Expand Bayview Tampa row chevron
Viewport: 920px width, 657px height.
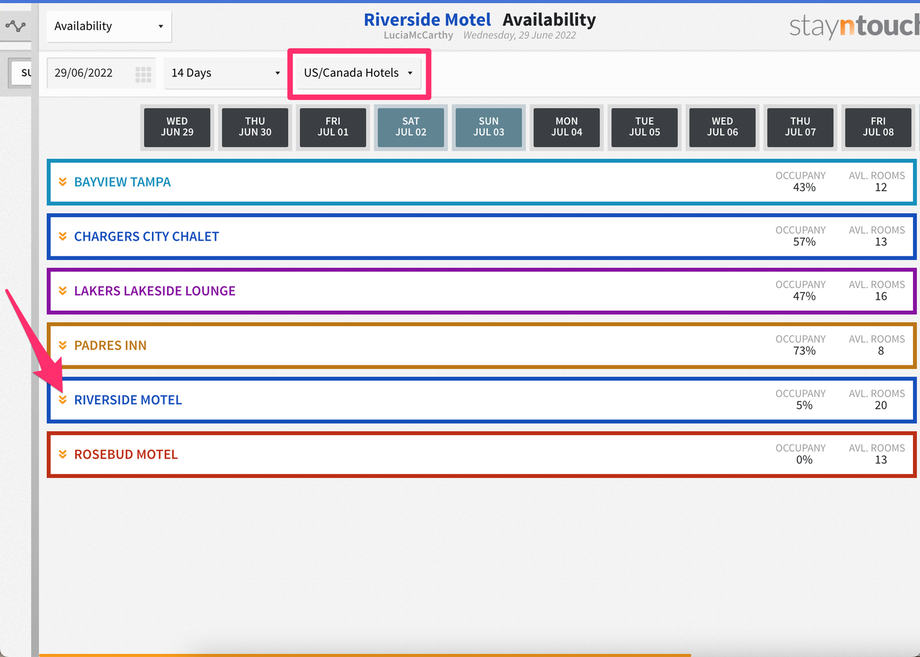point(63,182)
